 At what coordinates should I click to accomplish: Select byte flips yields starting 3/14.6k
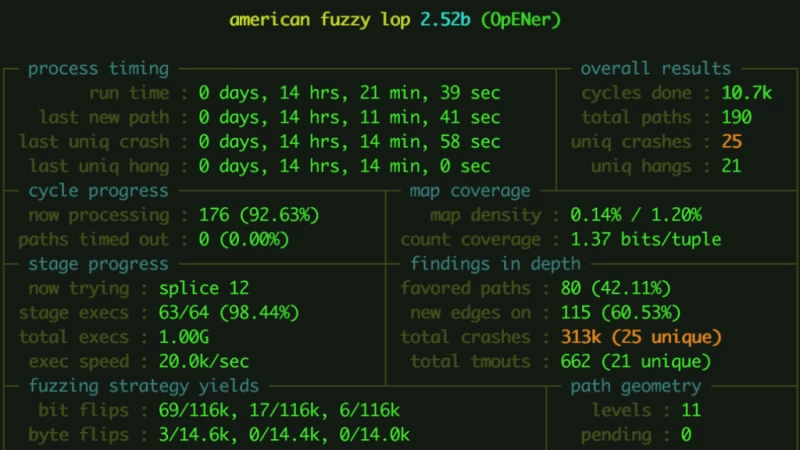click(x=284, y=435)
